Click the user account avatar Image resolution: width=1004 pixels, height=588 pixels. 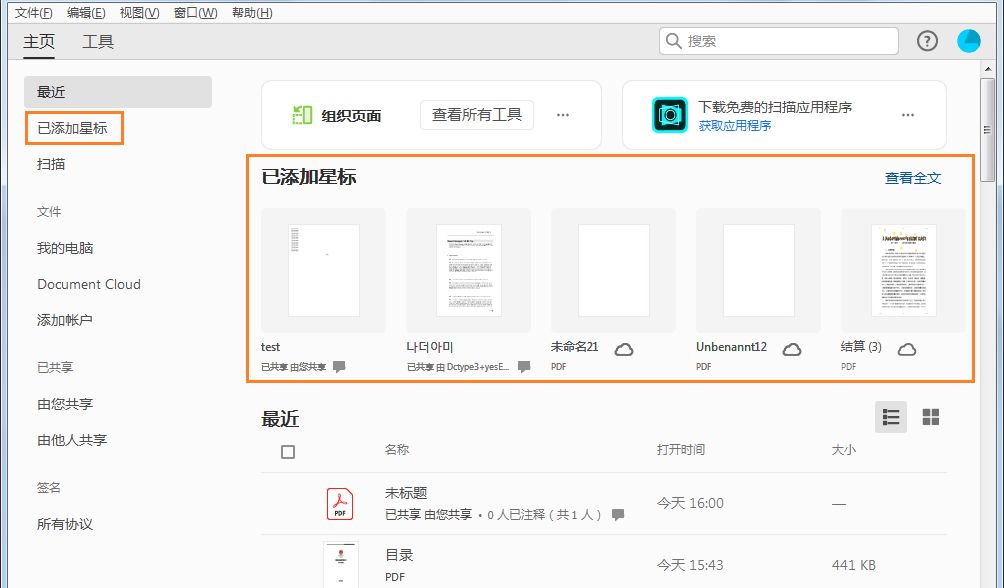(968, 41)
